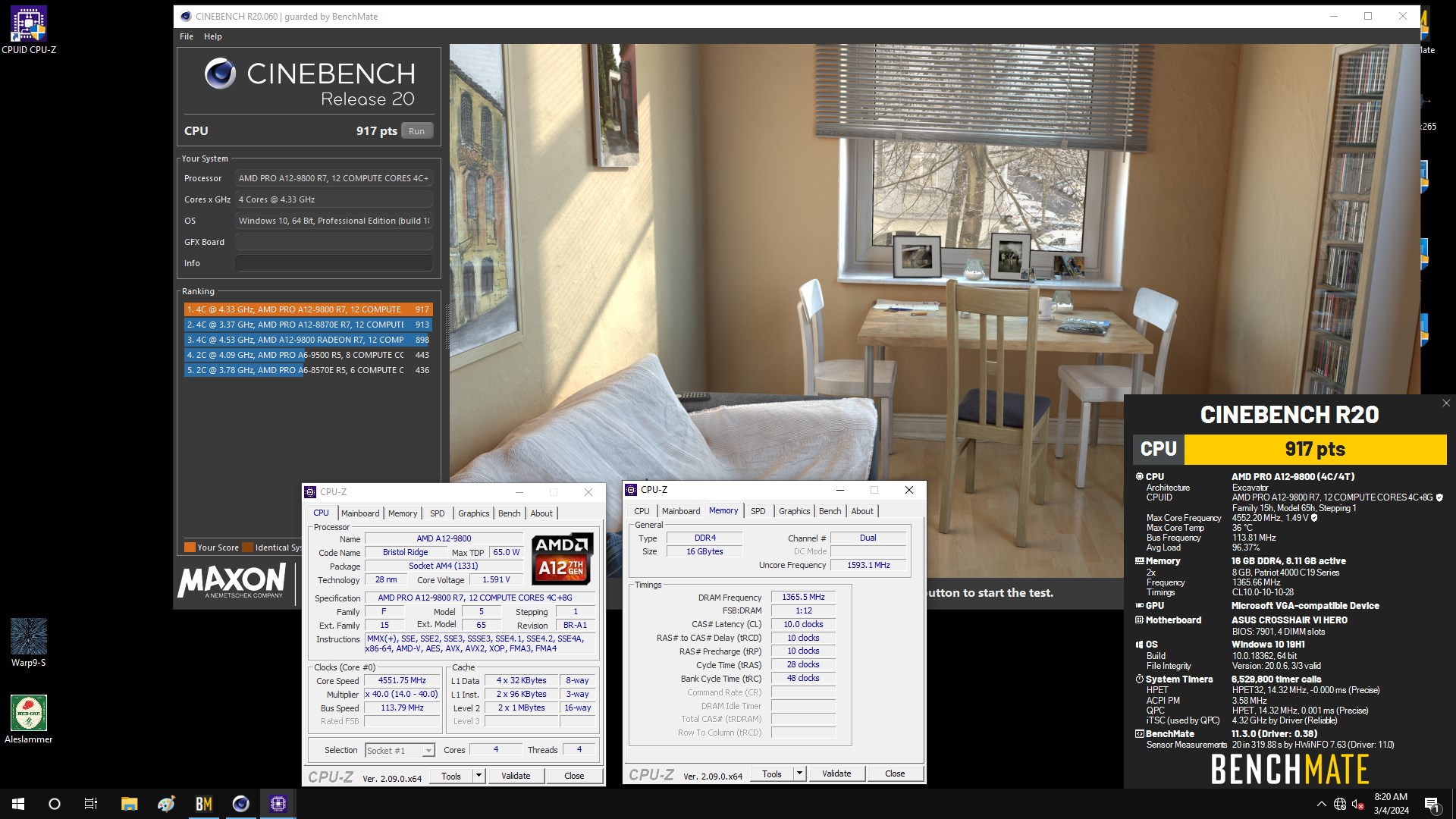This screenshot has width=1456, height=819.
Task: Click Close in right CPU-Z Memory window
Action: pyautogui.click(x=895, y=773)
